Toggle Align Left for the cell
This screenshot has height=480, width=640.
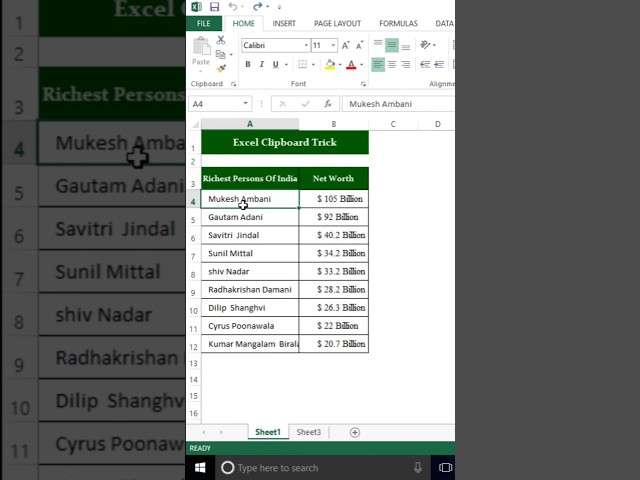pos(378,64)
